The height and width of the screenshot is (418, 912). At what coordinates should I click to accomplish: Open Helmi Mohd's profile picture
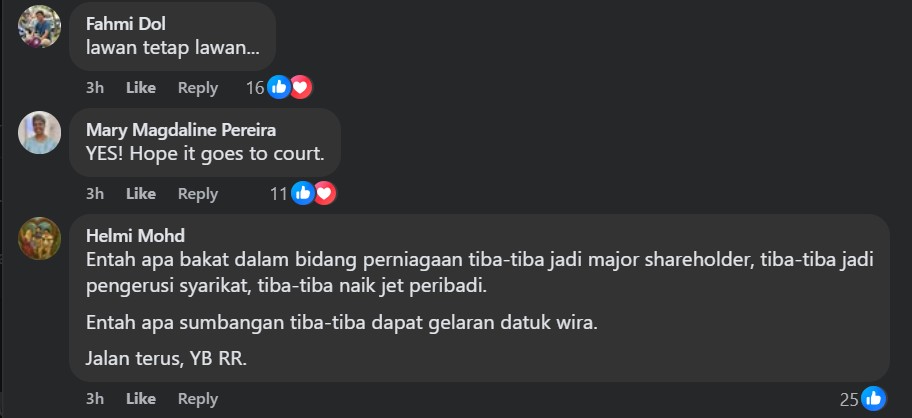(x=40, y=238)
